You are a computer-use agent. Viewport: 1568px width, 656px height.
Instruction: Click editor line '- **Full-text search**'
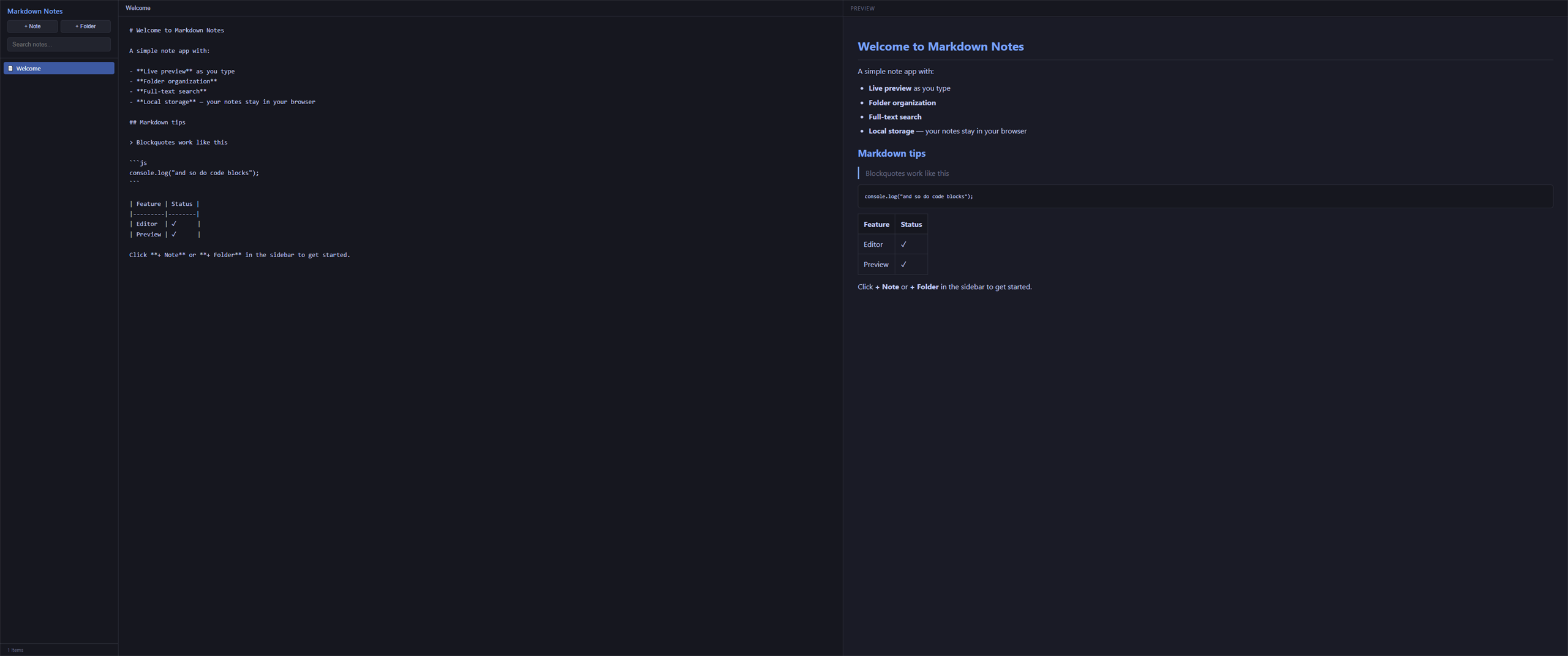168,91
